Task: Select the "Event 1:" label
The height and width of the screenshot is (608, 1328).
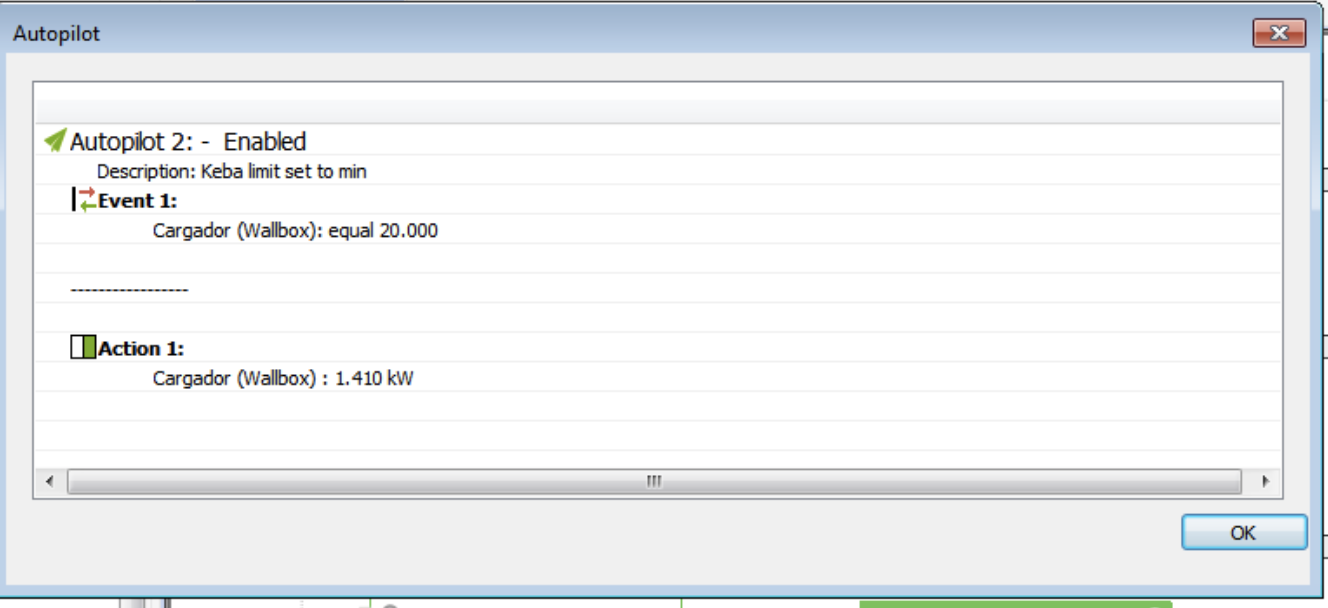Action: click(x=137, y=201)
